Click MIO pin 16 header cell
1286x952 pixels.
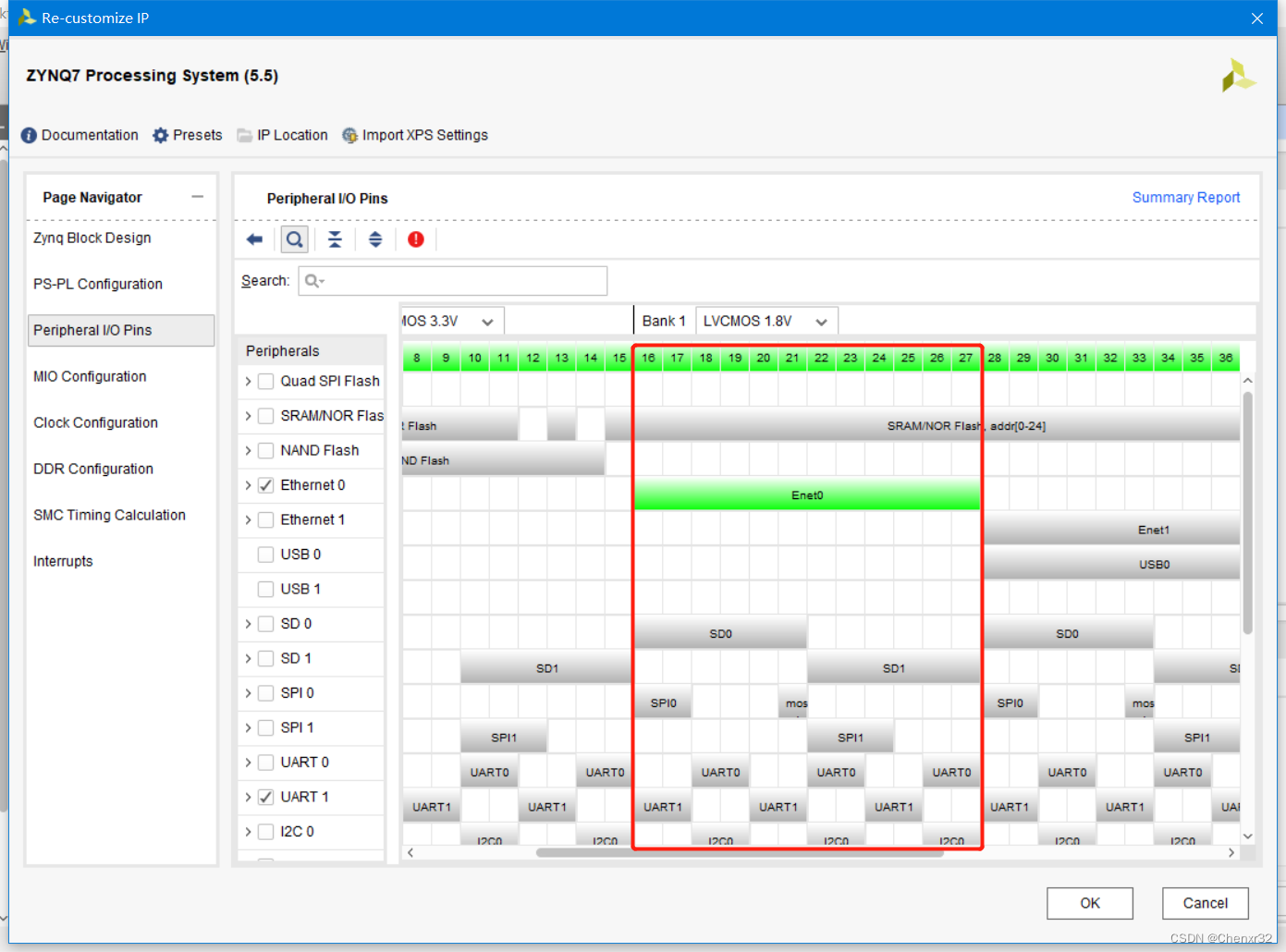point(648,358)
